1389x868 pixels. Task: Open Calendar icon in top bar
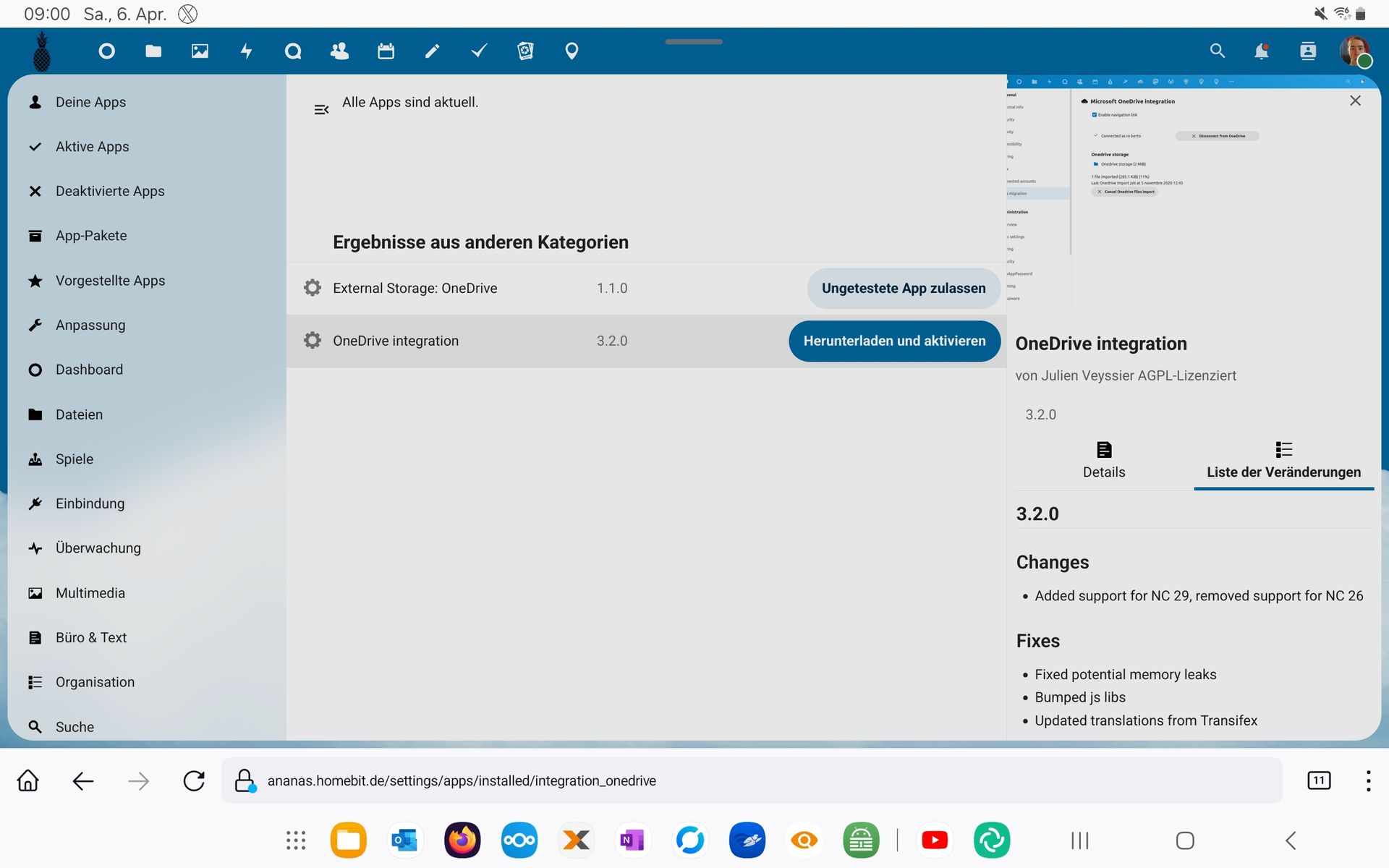386,51
